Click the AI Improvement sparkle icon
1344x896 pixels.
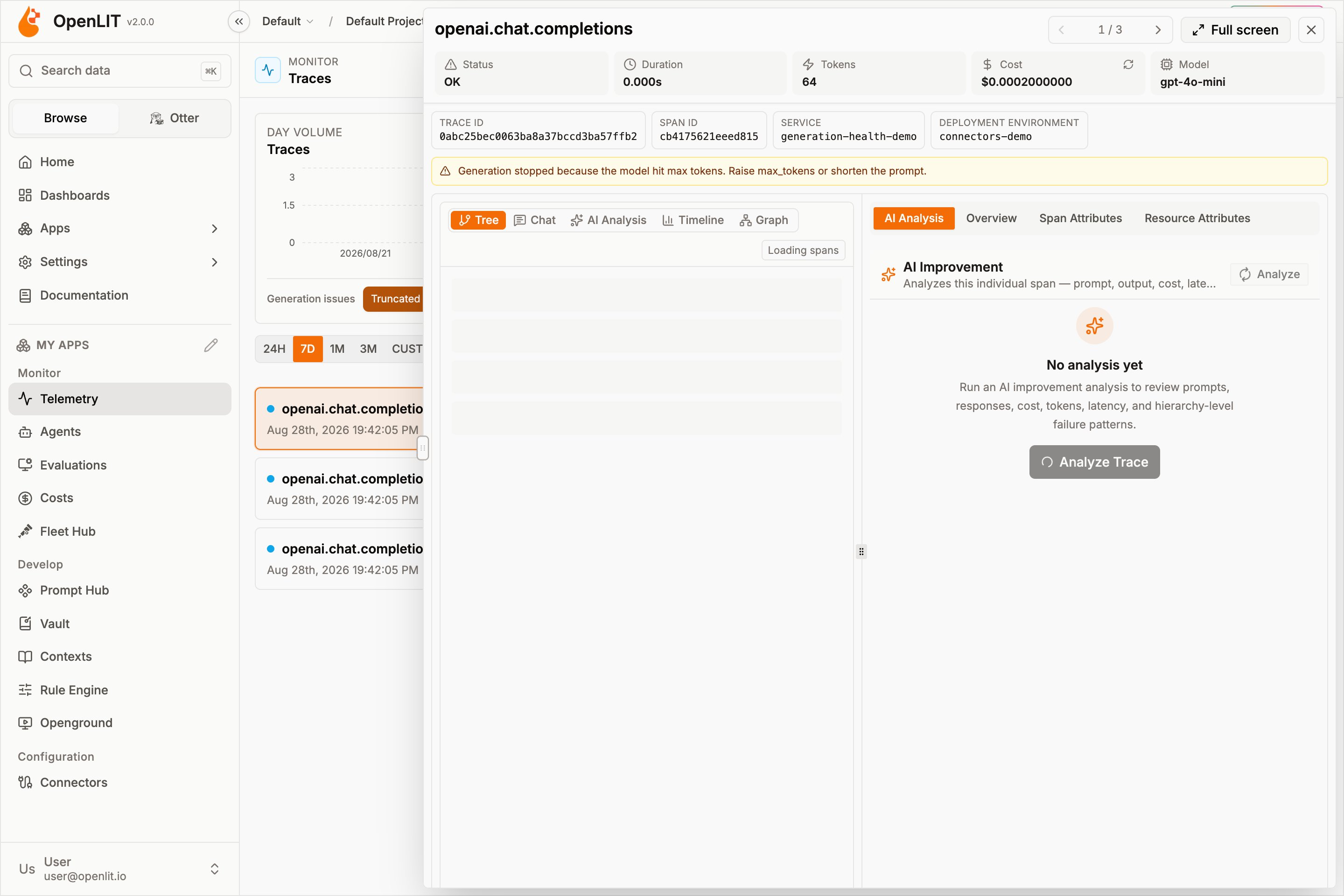pos(889,274)
